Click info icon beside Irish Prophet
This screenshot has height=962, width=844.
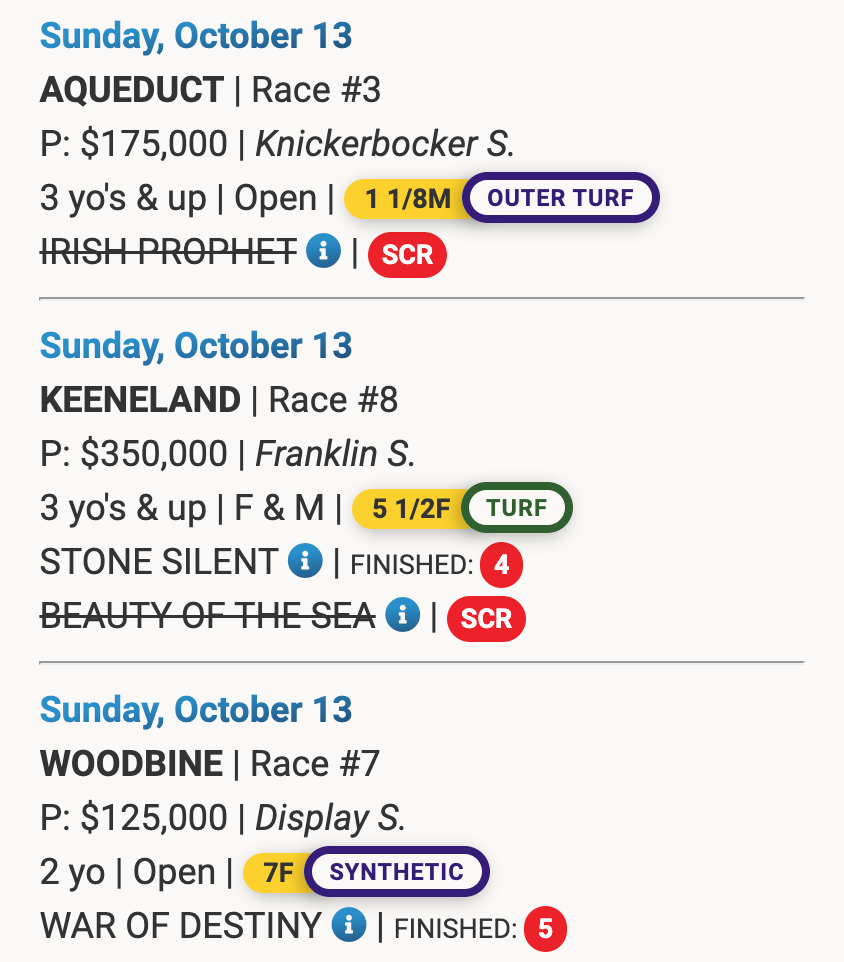[323, 252]
